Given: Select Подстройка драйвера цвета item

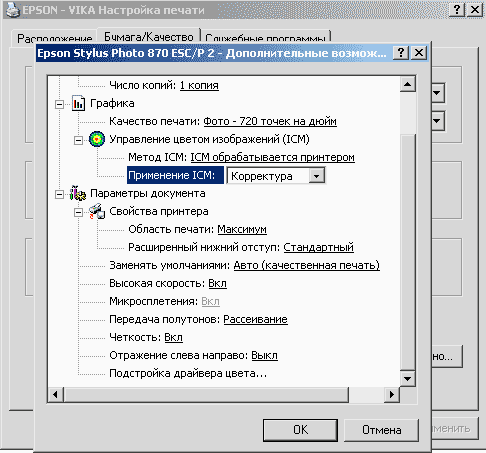Looking at the screenshot, I should point(188,373).
